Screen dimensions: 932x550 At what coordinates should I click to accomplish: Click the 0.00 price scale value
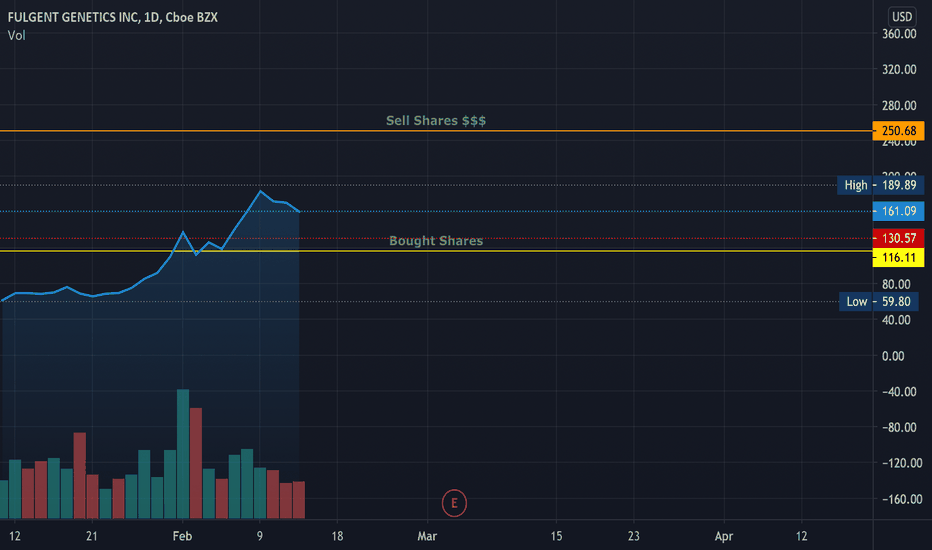click(893, 356)
